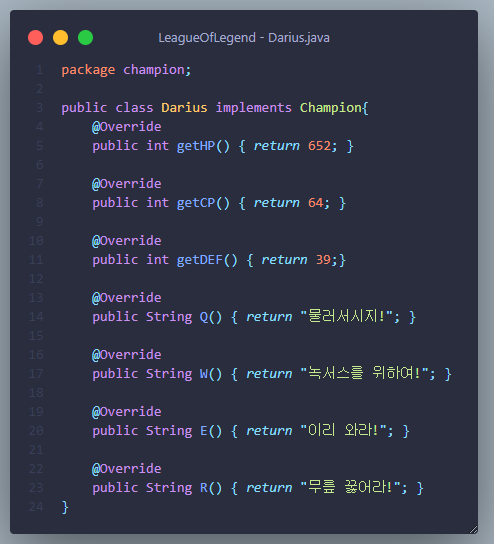This screenshot has width=494, height=544.
Task: Click '@Override' annotation on line 19
Action: 127,411
